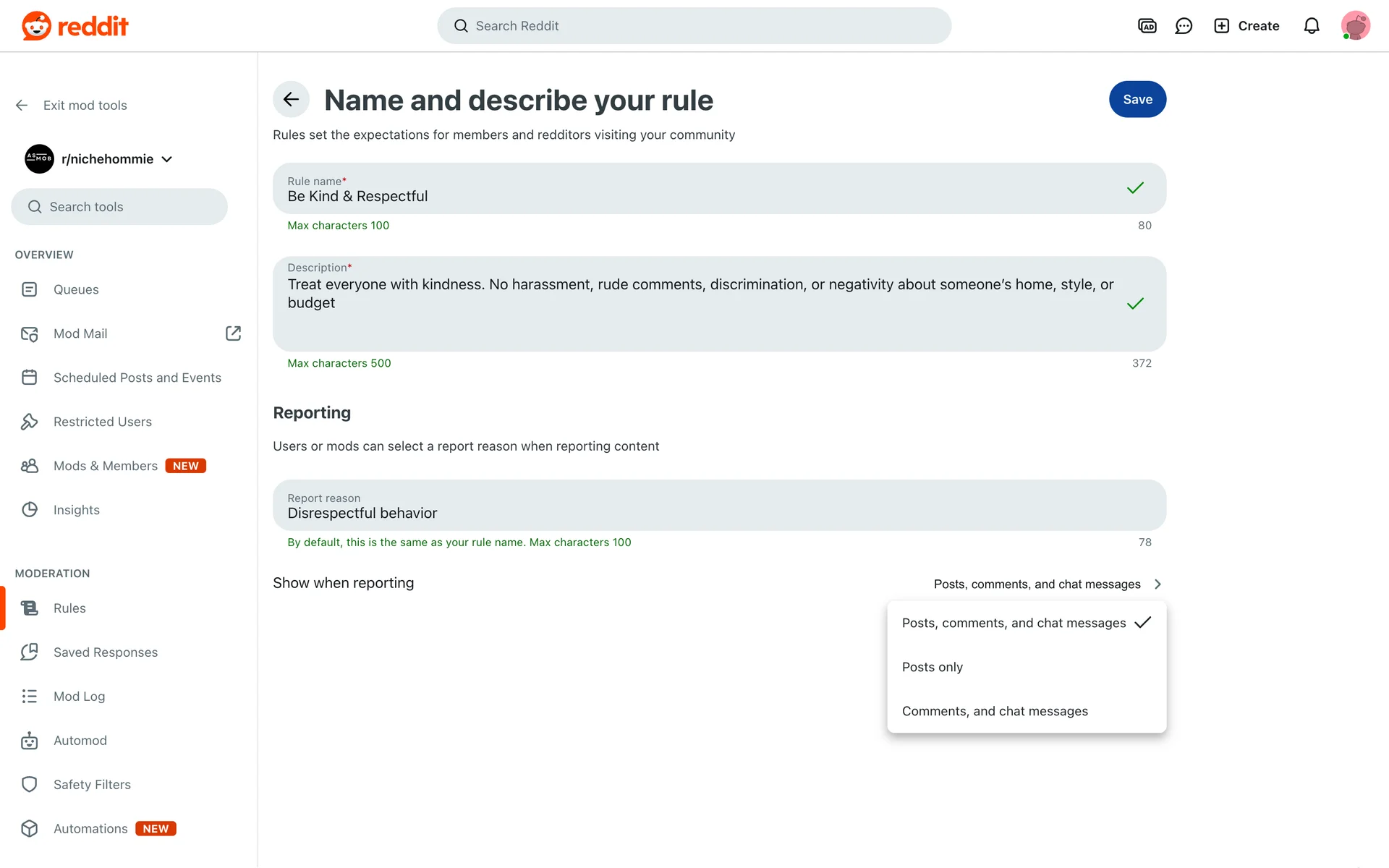Click Exit mod tools link
This screenshot has height=868, width=1389.
85,106
